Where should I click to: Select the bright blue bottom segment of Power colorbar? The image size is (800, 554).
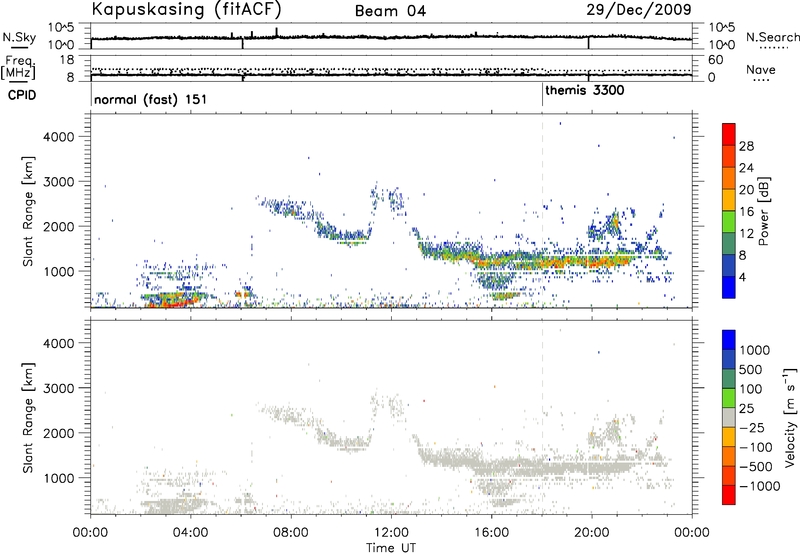[729, 287]
